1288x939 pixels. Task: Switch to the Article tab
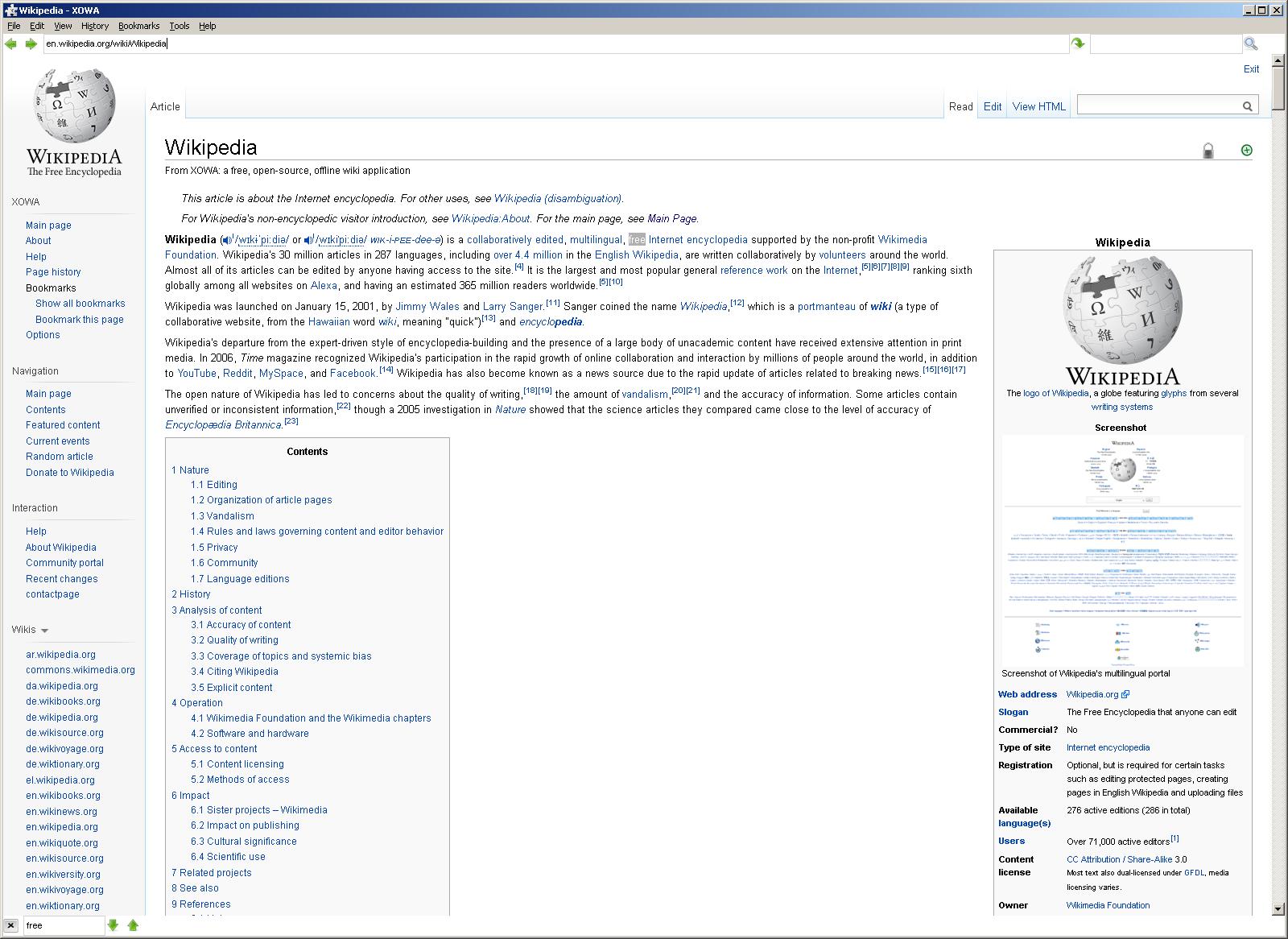click(165, 106)
